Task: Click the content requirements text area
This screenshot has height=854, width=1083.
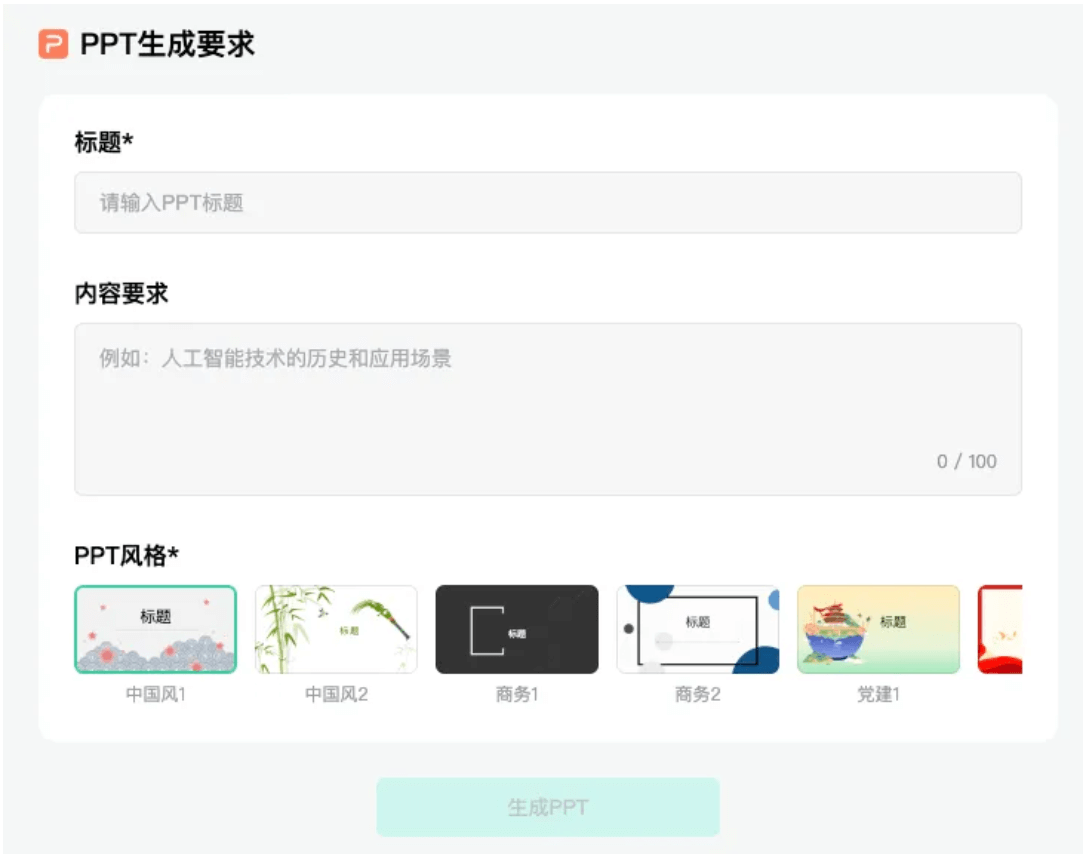Action: (x=548, y=409)
